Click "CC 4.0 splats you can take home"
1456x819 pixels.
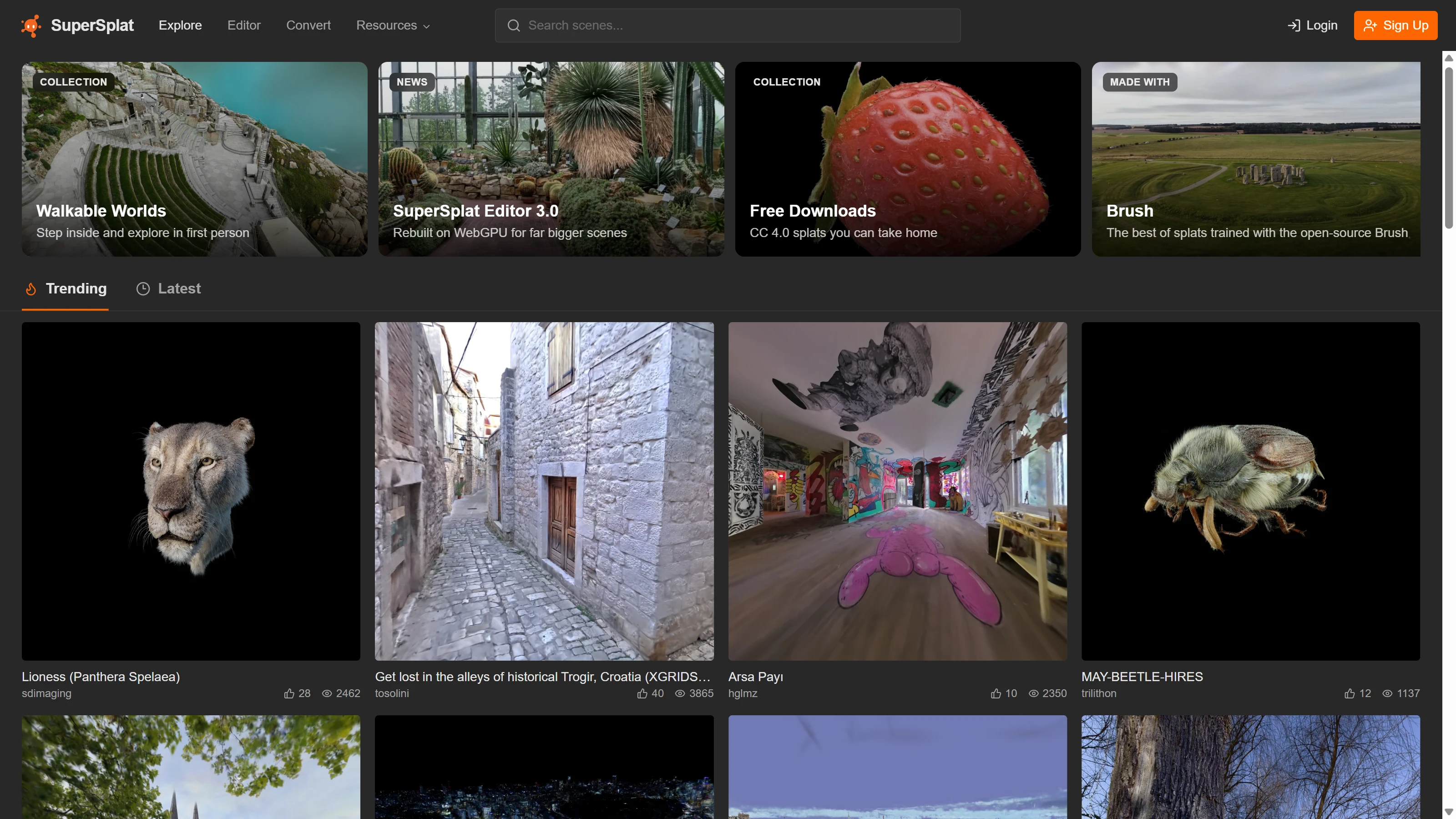[x=843, y=233]
